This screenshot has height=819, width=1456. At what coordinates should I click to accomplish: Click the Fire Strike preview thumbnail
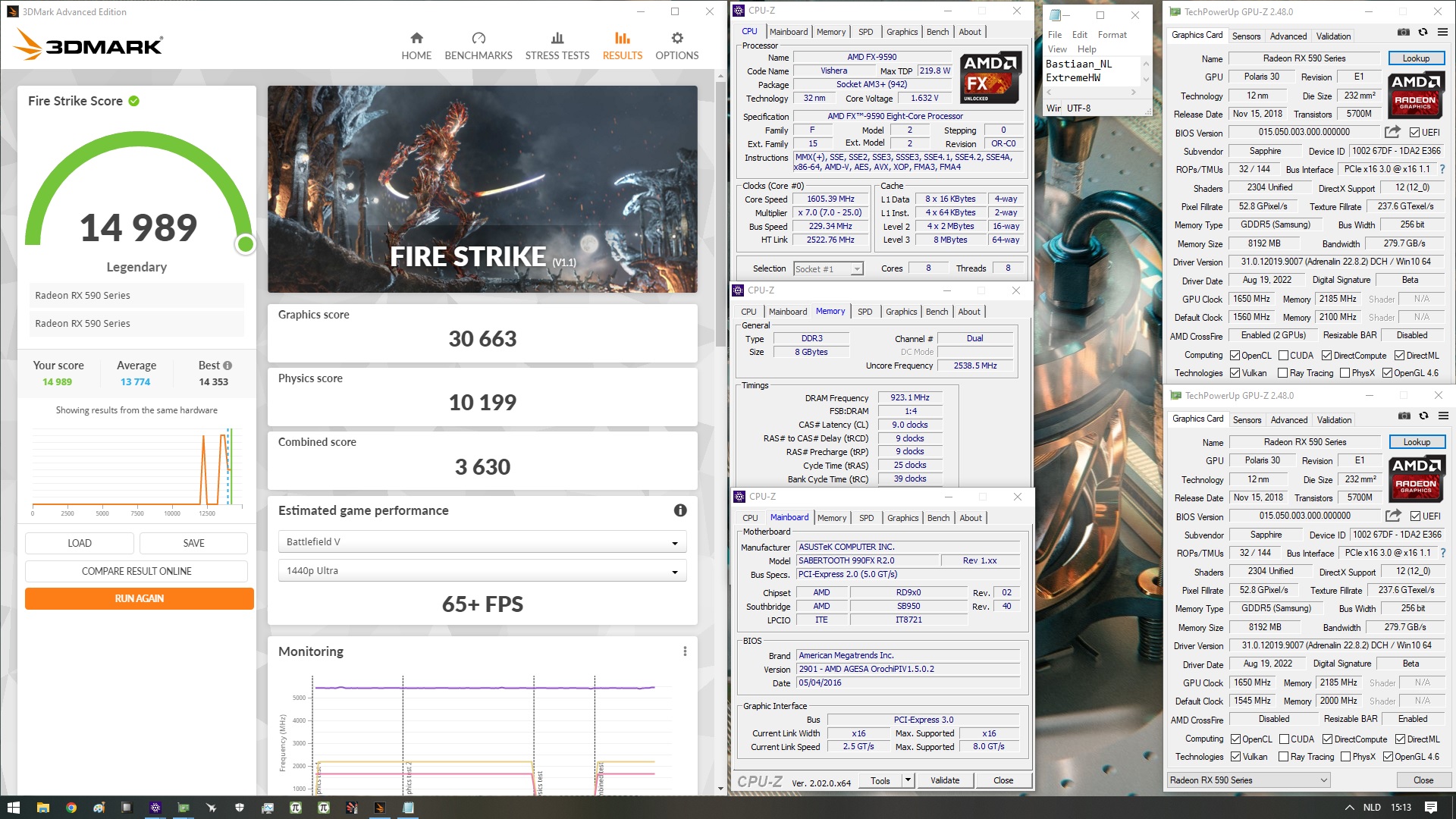pyautogui.click(x=482, y=189)
